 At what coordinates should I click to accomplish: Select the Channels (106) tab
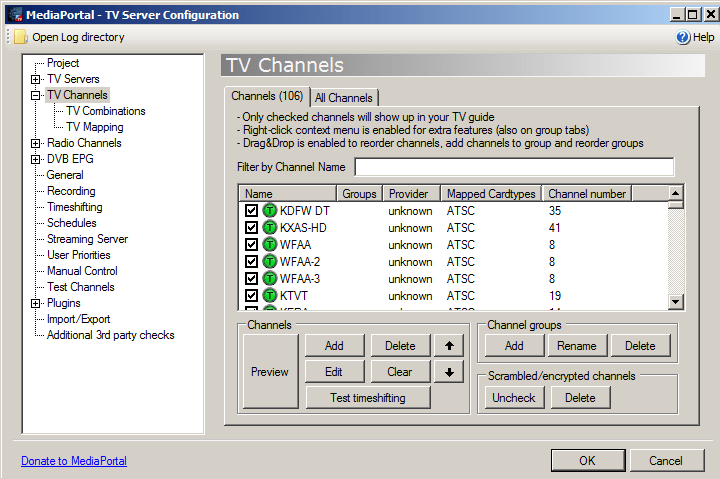tap(267, 96)
